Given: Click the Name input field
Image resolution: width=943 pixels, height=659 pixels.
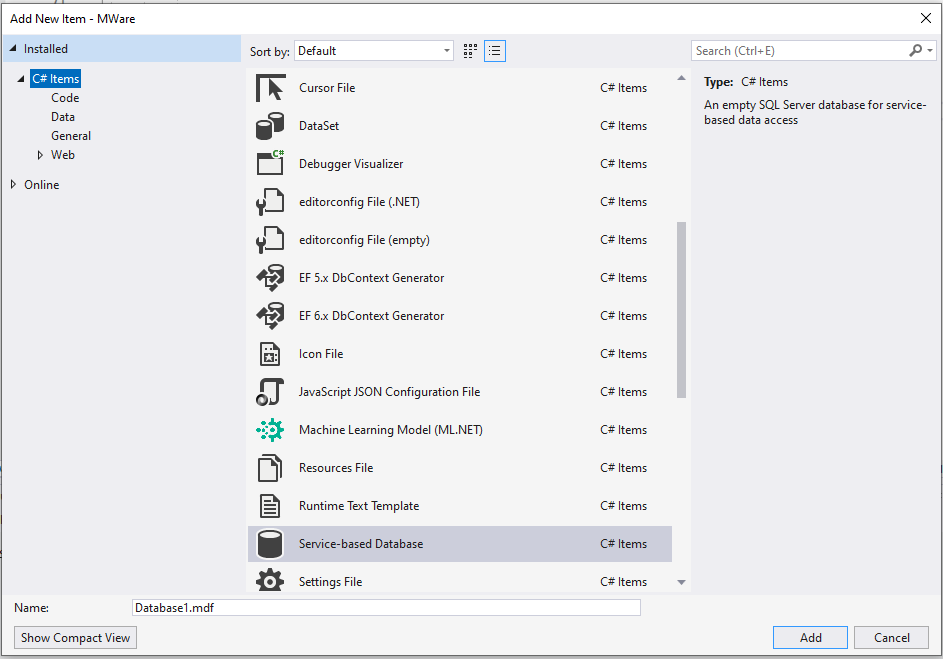Looking at the screenshot, I should tap(386, 607).
